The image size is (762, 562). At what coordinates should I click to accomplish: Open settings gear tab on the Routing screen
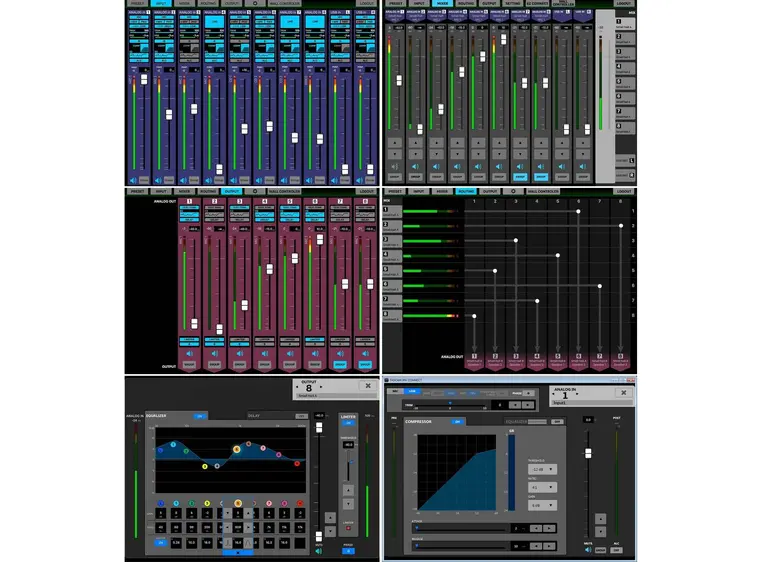coord(513,192)
